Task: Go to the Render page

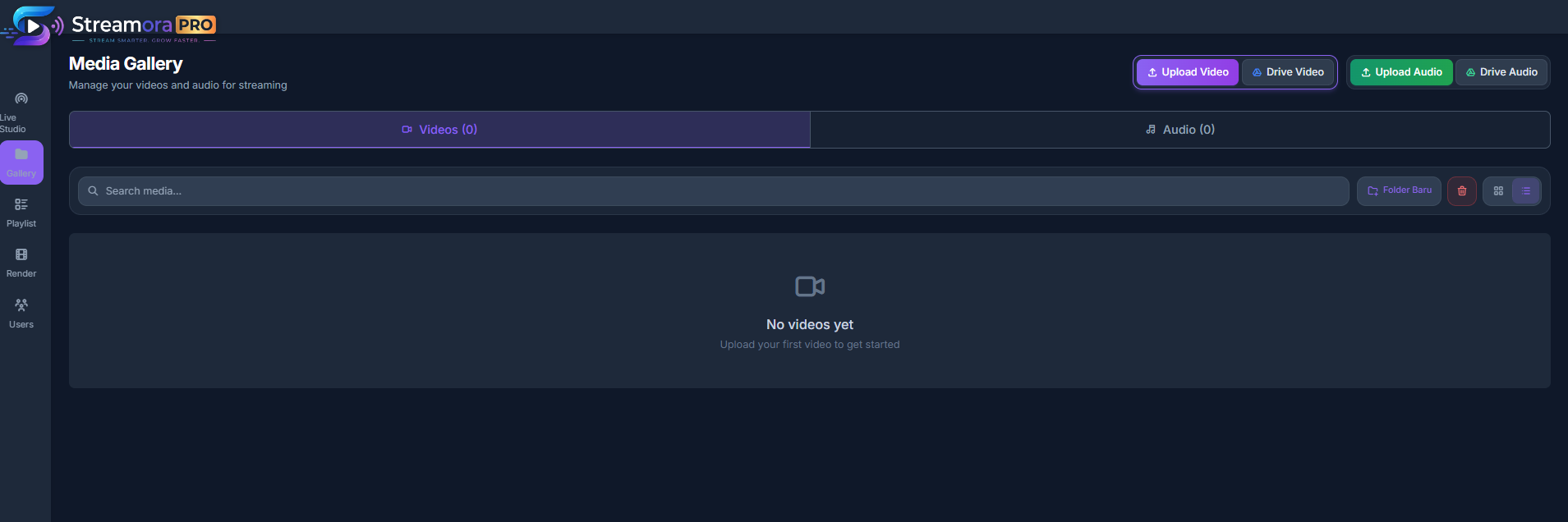Action: click(21, 263)
